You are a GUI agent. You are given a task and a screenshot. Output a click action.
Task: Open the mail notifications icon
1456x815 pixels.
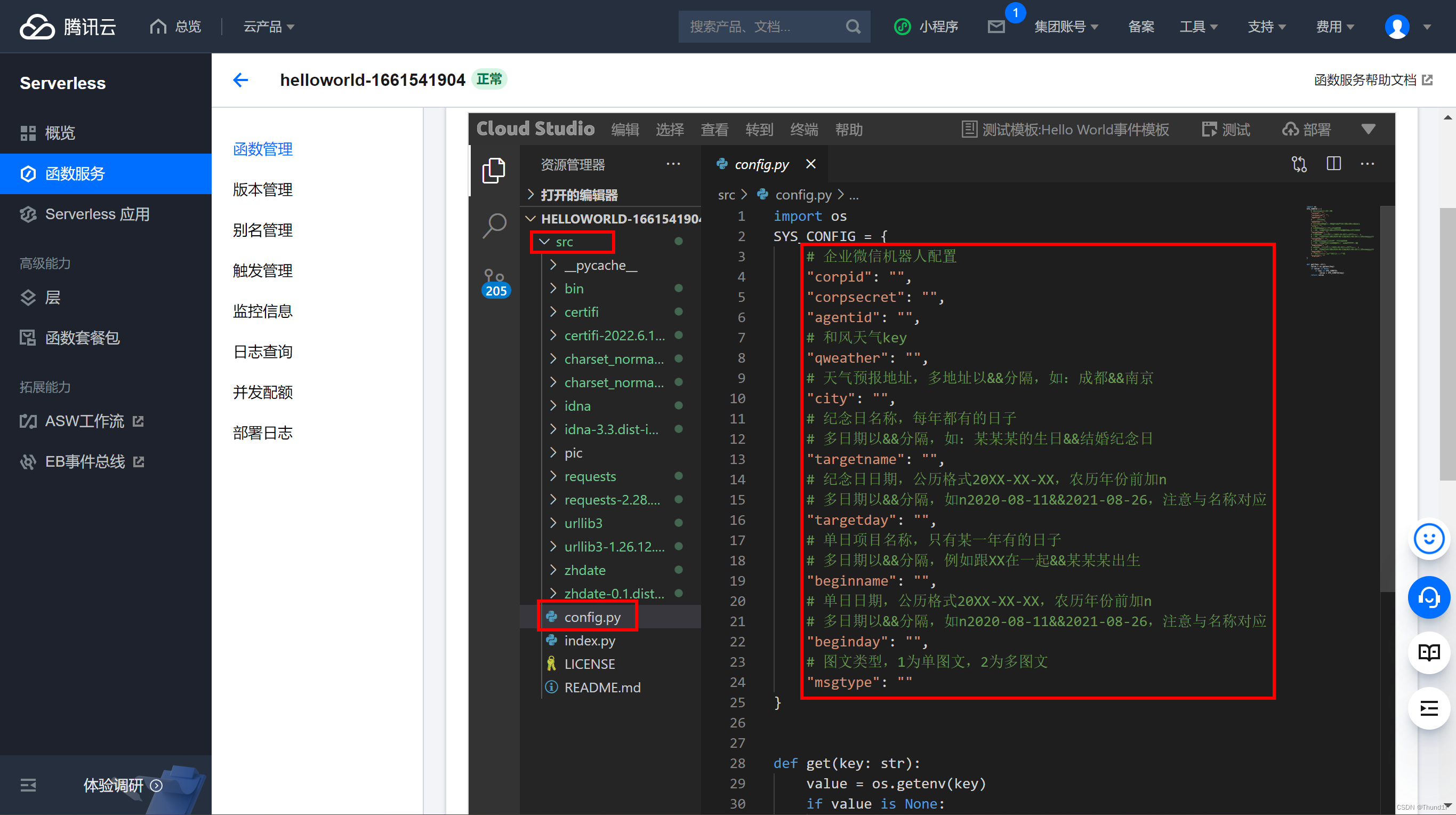[x=996, y=27]
